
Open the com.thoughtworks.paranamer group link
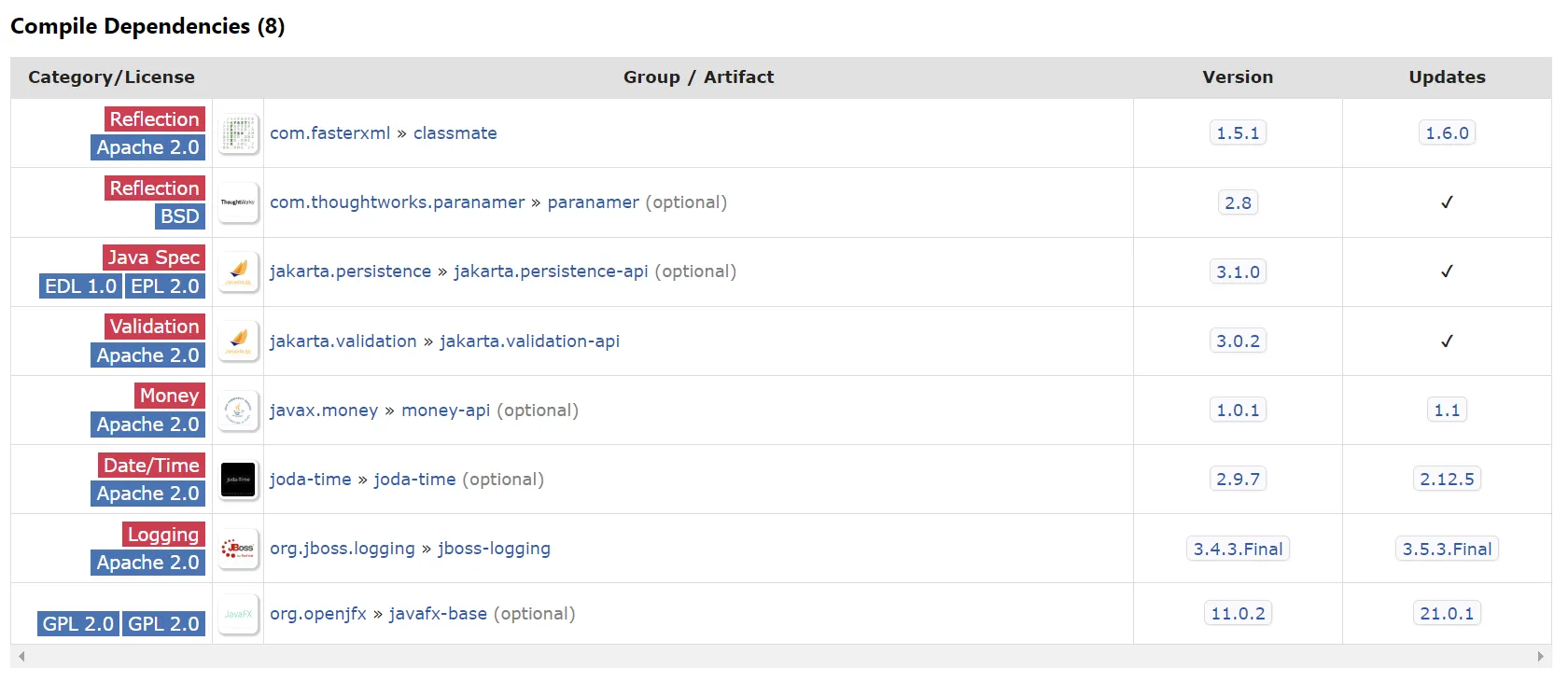pos(397,202)
